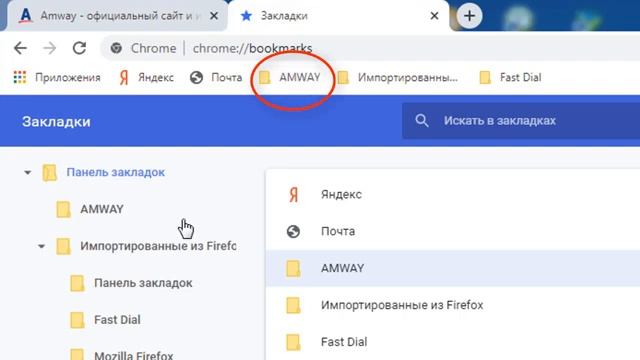Click the Закладки heading in the blue bar
Viewport: 640px width, 360px height.
[x=56, y=122]
